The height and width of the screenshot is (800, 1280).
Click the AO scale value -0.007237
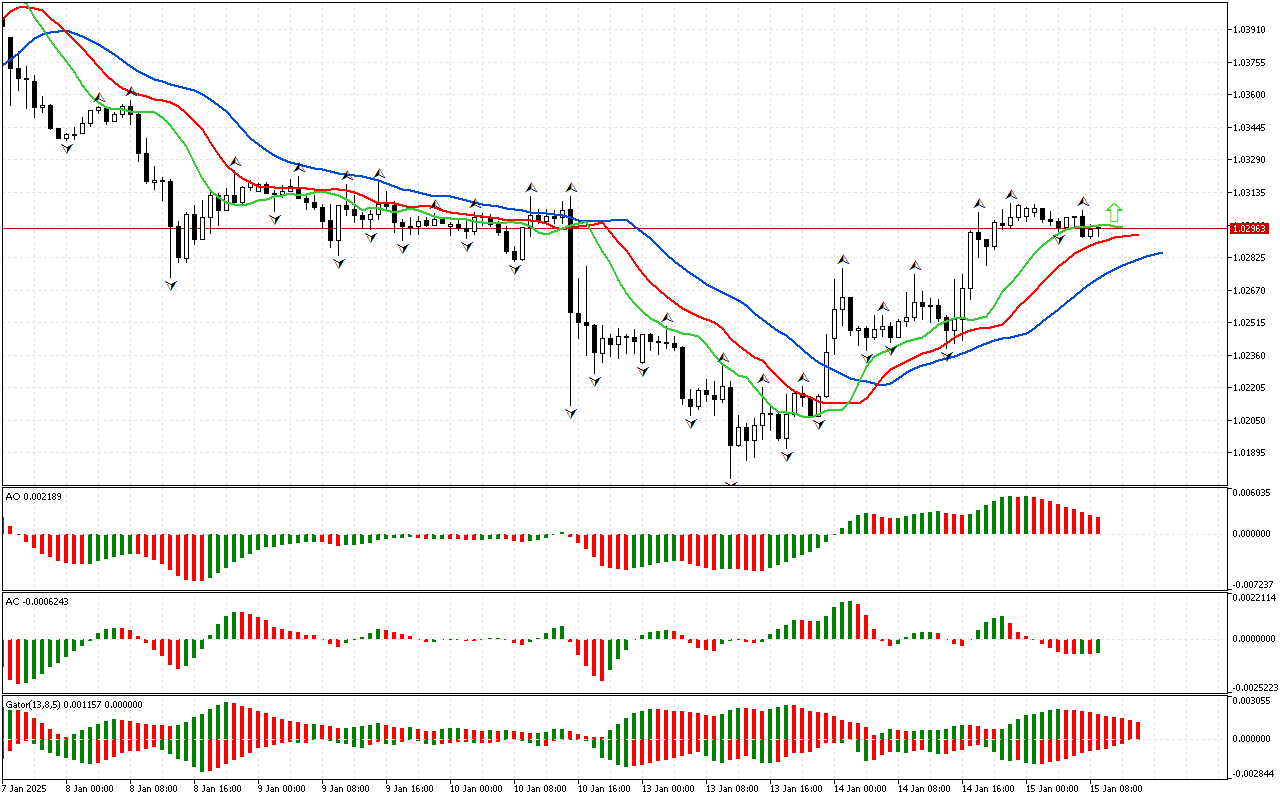click(1252, 584)
